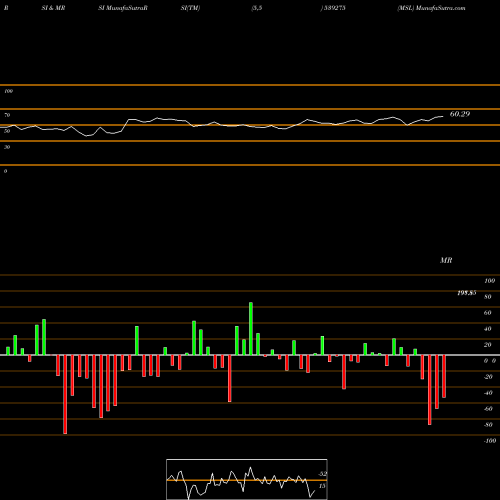The image size is (500, 500).
Task: Click the -20 label on MR axis
Action: (x=488, y=377)
